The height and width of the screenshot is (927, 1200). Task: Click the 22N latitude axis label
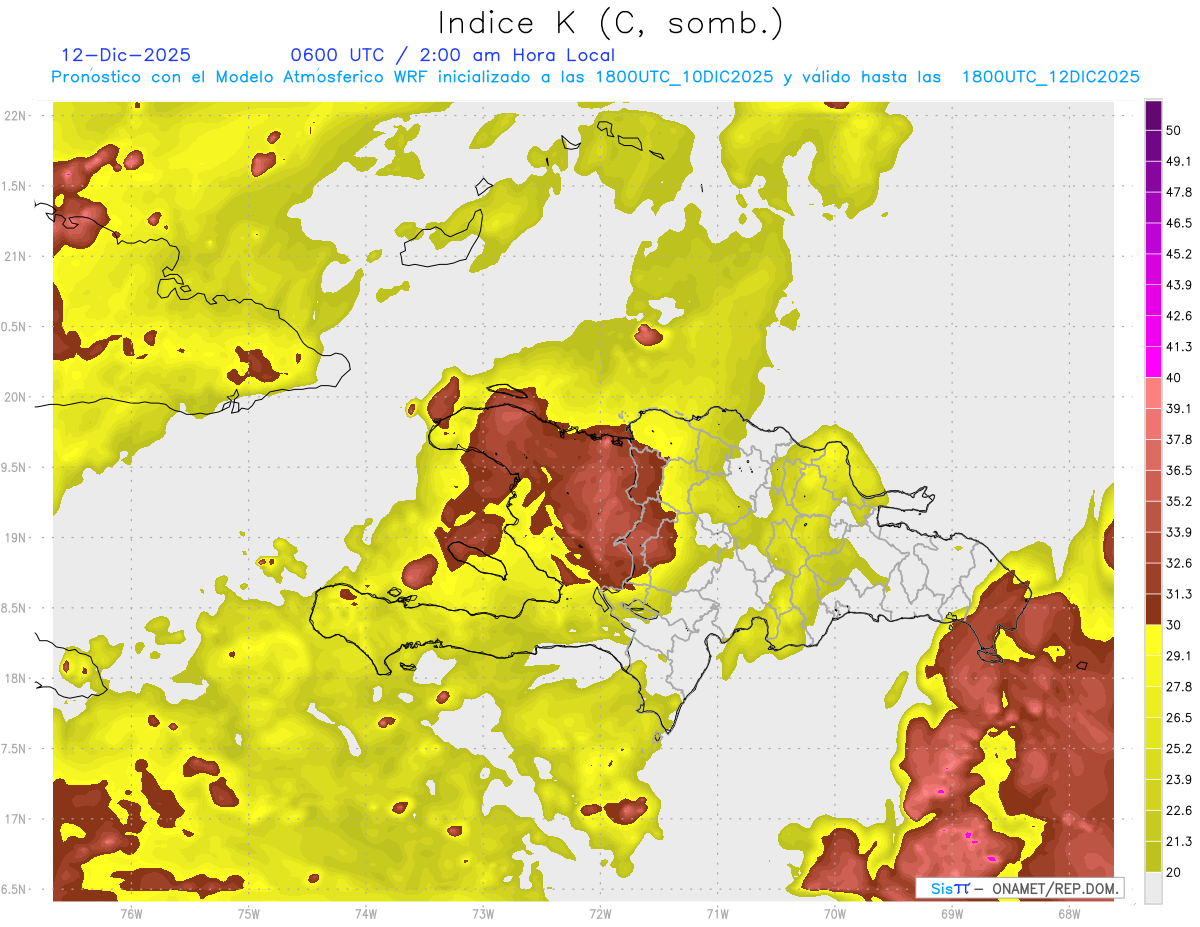[15, 115]
